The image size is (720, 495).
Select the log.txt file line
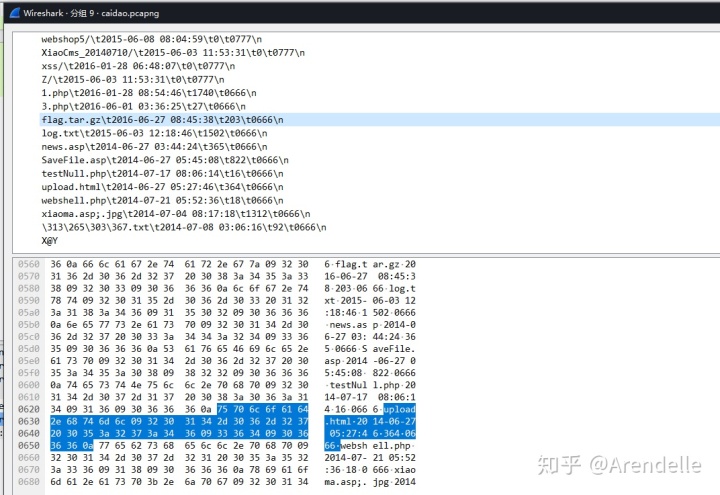(154, 133)
